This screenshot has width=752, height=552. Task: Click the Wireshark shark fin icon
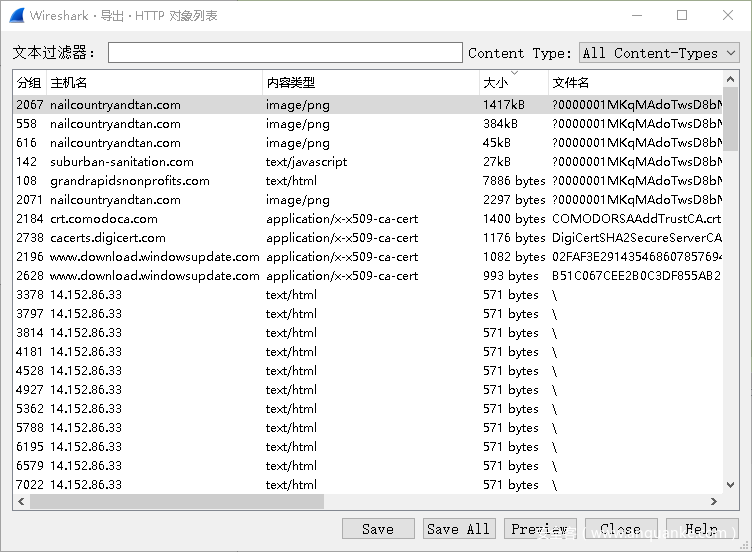[x=16, y=15]
